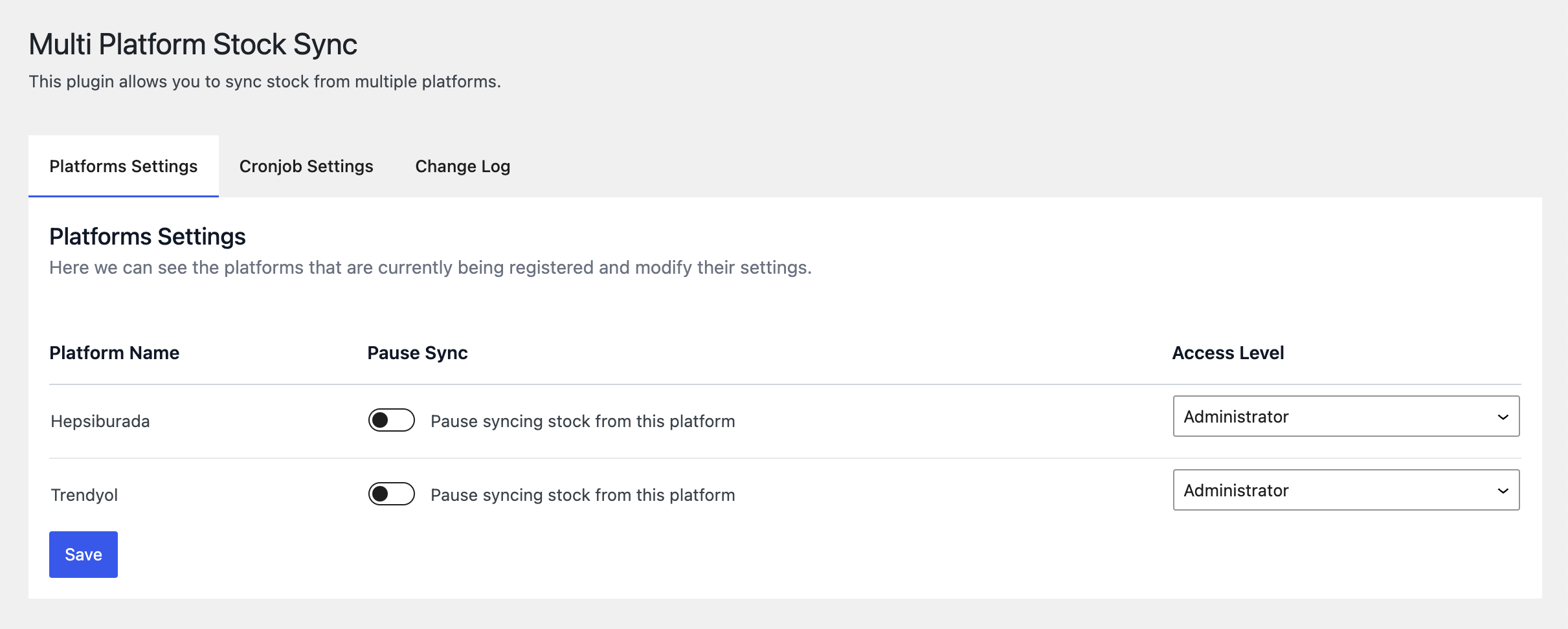Enable Pause Sync toggle for Trendyol
Viewport: 1568px width, 629px height.
(391, 494)
